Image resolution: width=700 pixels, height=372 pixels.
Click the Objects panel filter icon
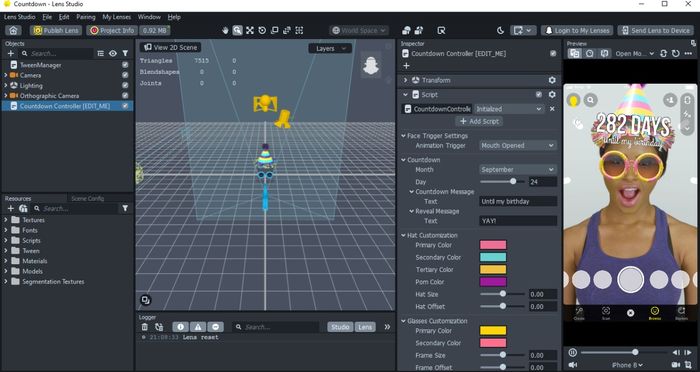tap(125, 54)
